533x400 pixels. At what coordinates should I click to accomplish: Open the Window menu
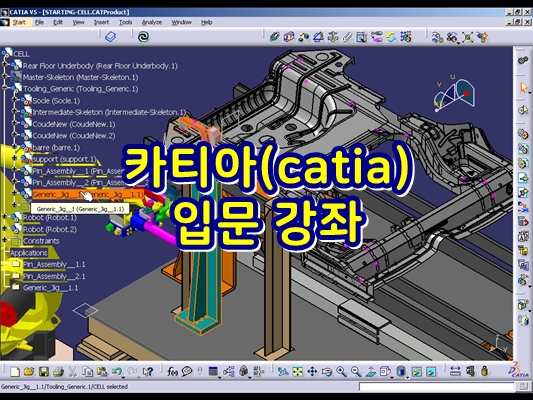point(182,22)
